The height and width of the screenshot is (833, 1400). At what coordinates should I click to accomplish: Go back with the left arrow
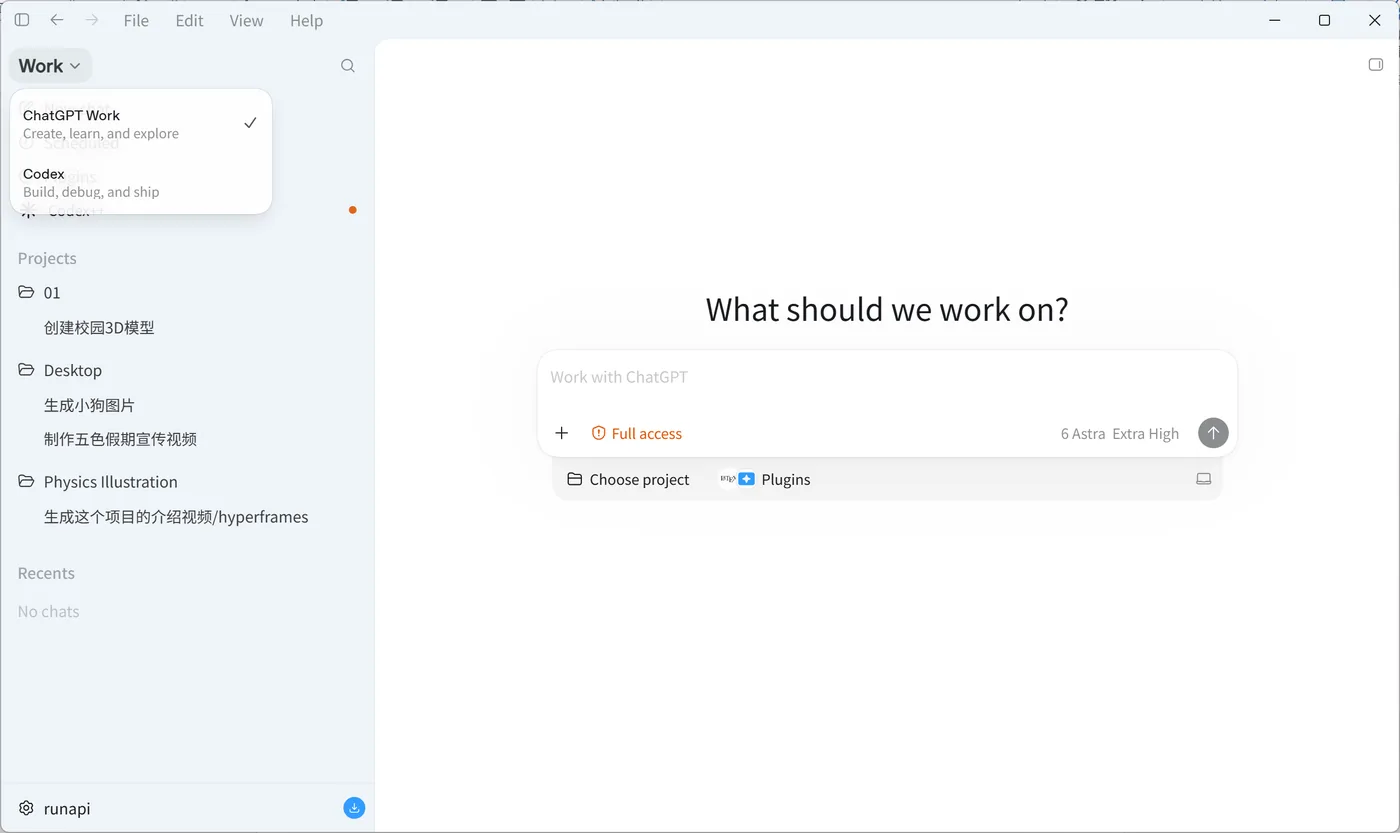pos(57,20)
